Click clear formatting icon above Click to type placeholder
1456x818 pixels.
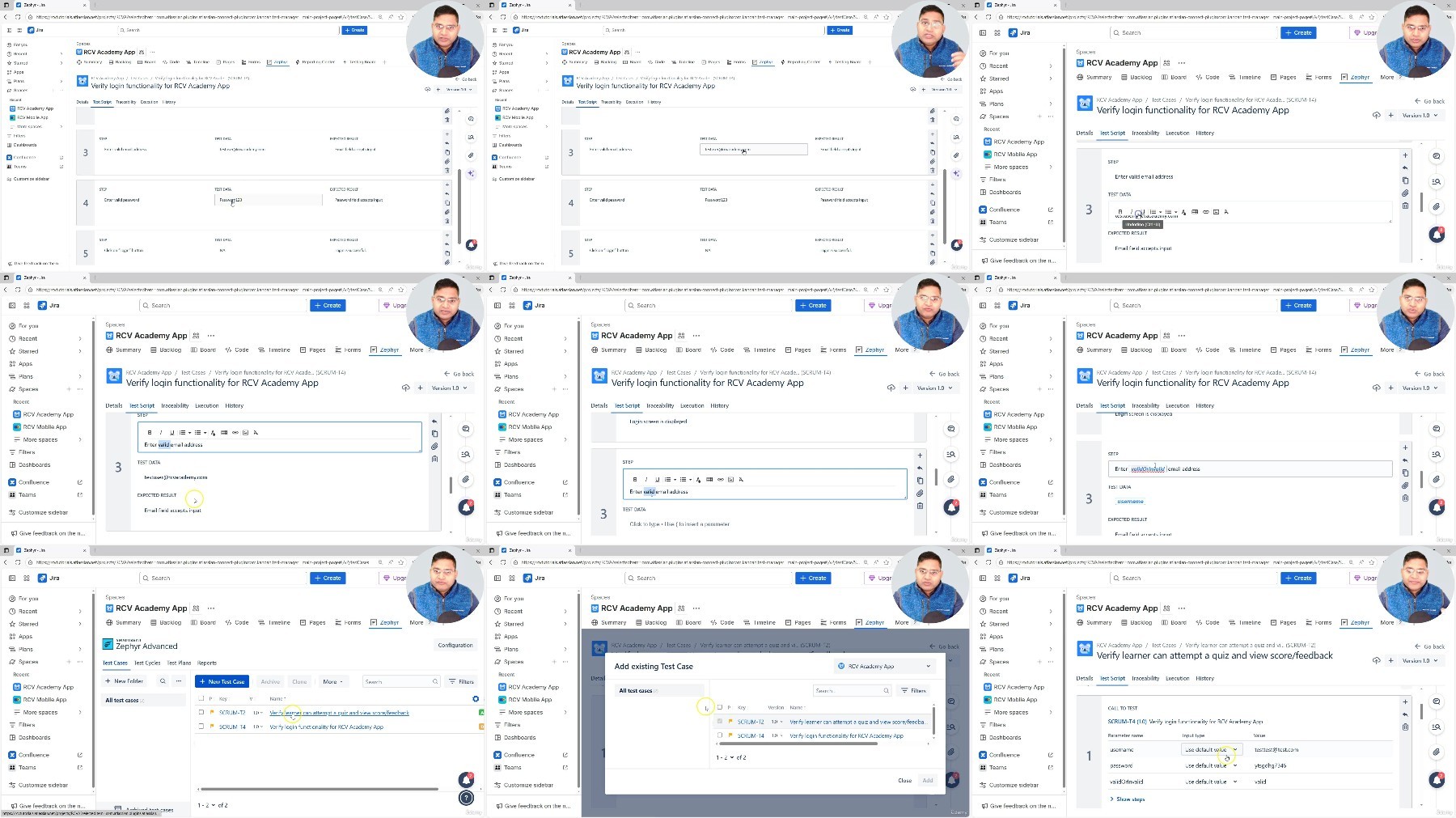741,479
